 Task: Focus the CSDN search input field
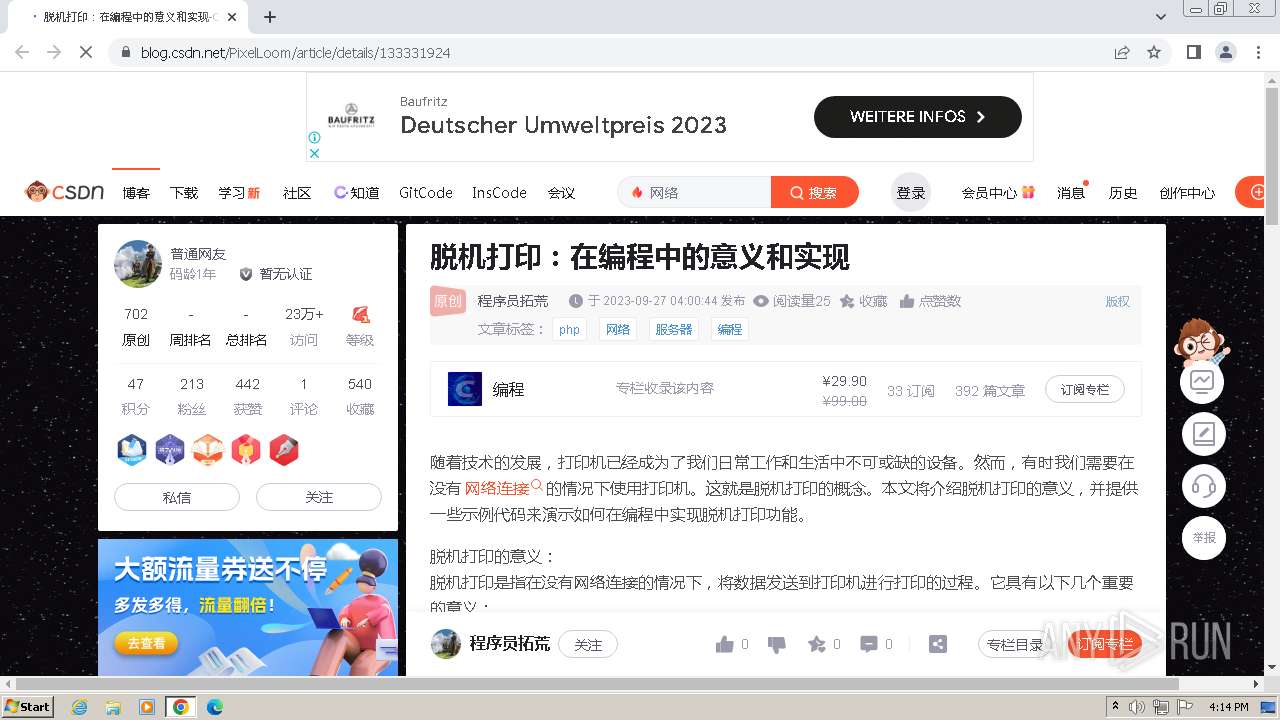[x=695, y=193]
